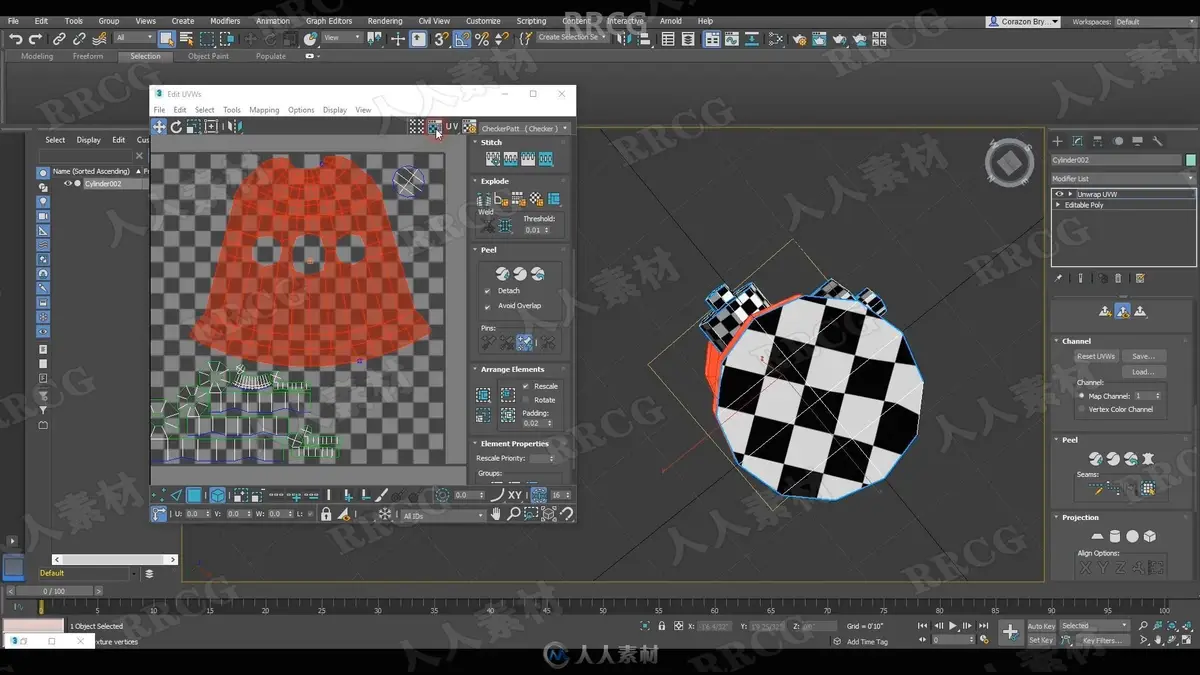The image size is (1200, 675).
Task: Click the Pack Custom arrange icon
Action: [x=484, y=394]
